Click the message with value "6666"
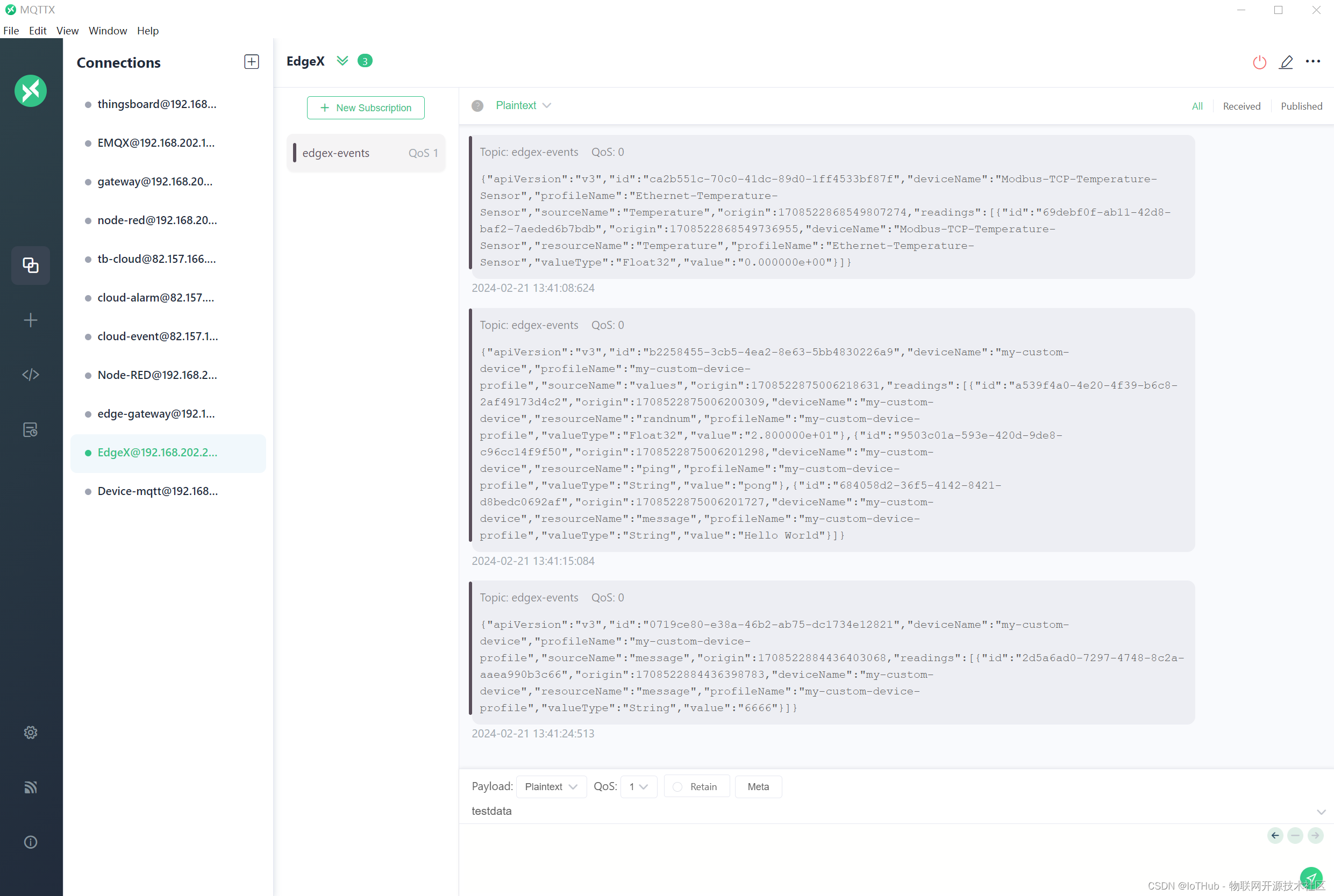Image resolution: width=1334 pixels, height=896 pixels. coord(832,653)
